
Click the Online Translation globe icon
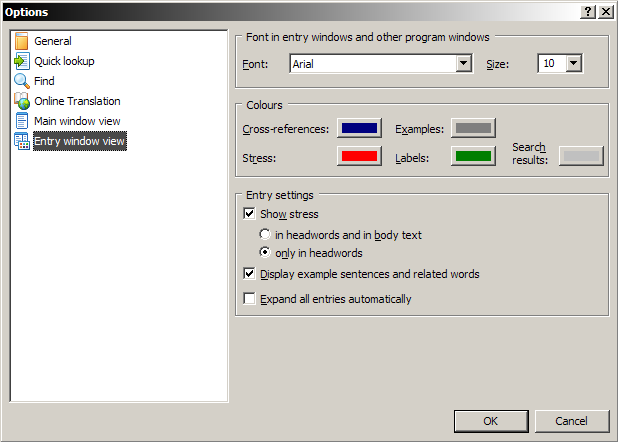click(x=22, y=101)
